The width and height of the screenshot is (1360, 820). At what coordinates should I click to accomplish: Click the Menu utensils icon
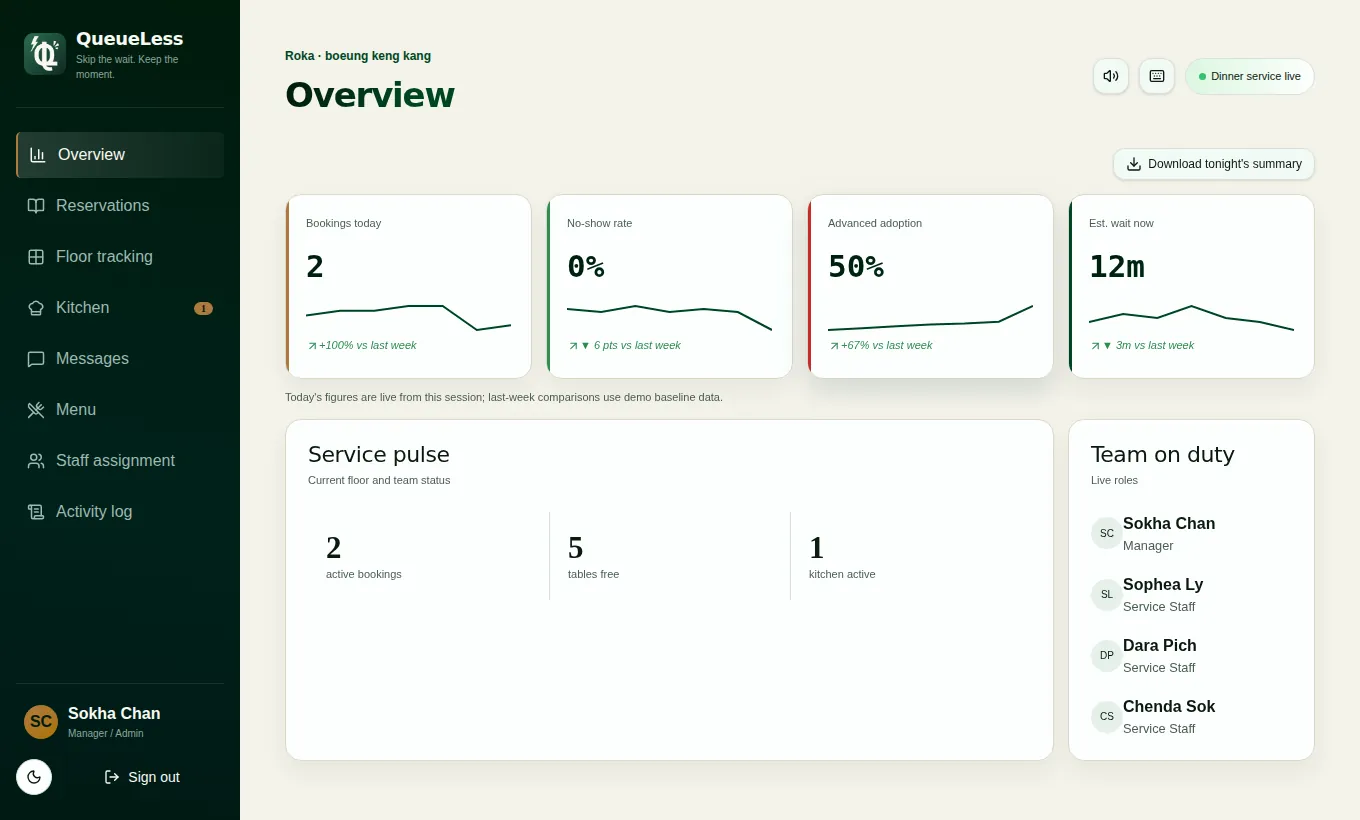click(36, 410)
